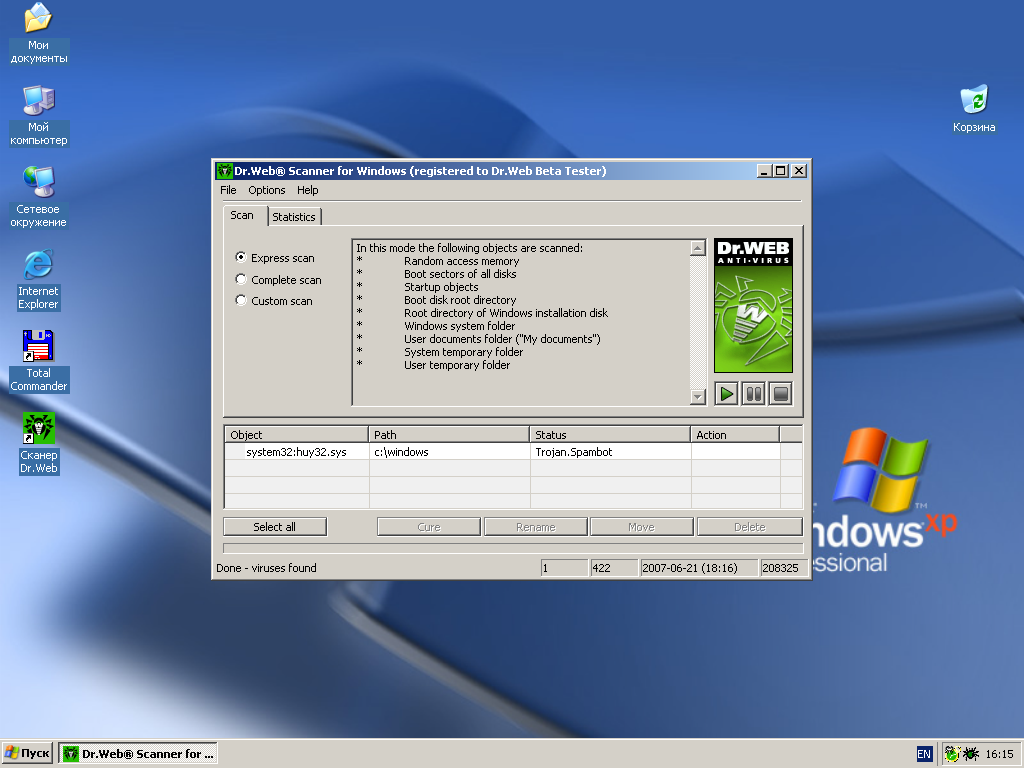Screen dimensions: 1024x768
Task: Click the 208325 status bar field
Action: click(x=784, y=568)
